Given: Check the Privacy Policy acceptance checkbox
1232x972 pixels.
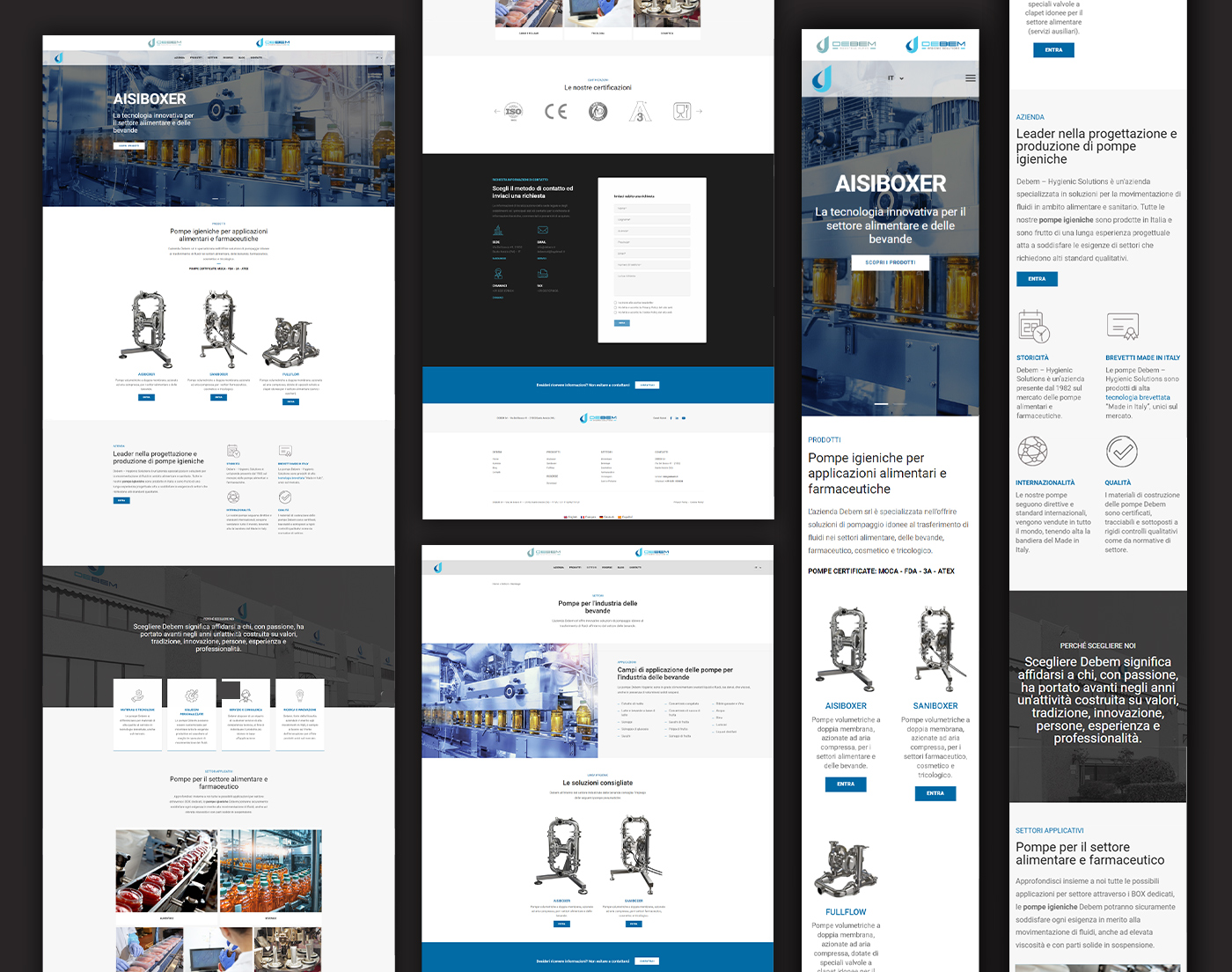Looking at the screenshot, I should tap(615, 307).
